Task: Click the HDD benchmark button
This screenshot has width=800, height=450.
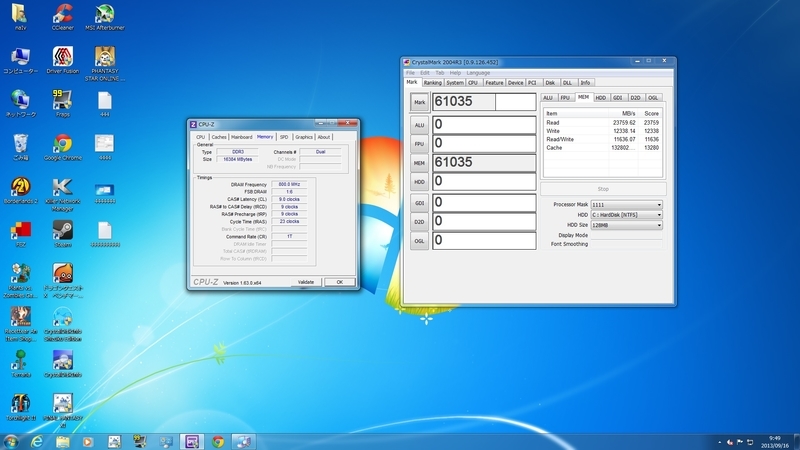Action: [419, 182]
